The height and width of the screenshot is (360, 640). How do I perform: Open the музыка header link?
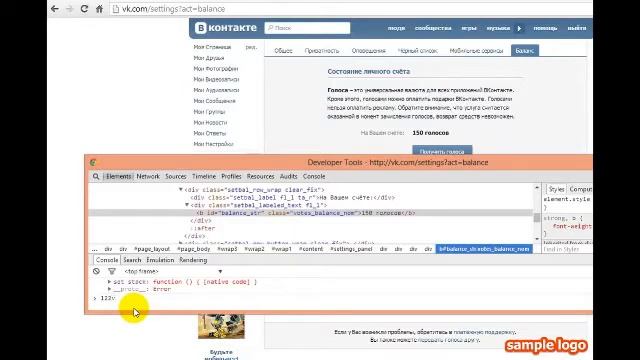click(498, 28)
